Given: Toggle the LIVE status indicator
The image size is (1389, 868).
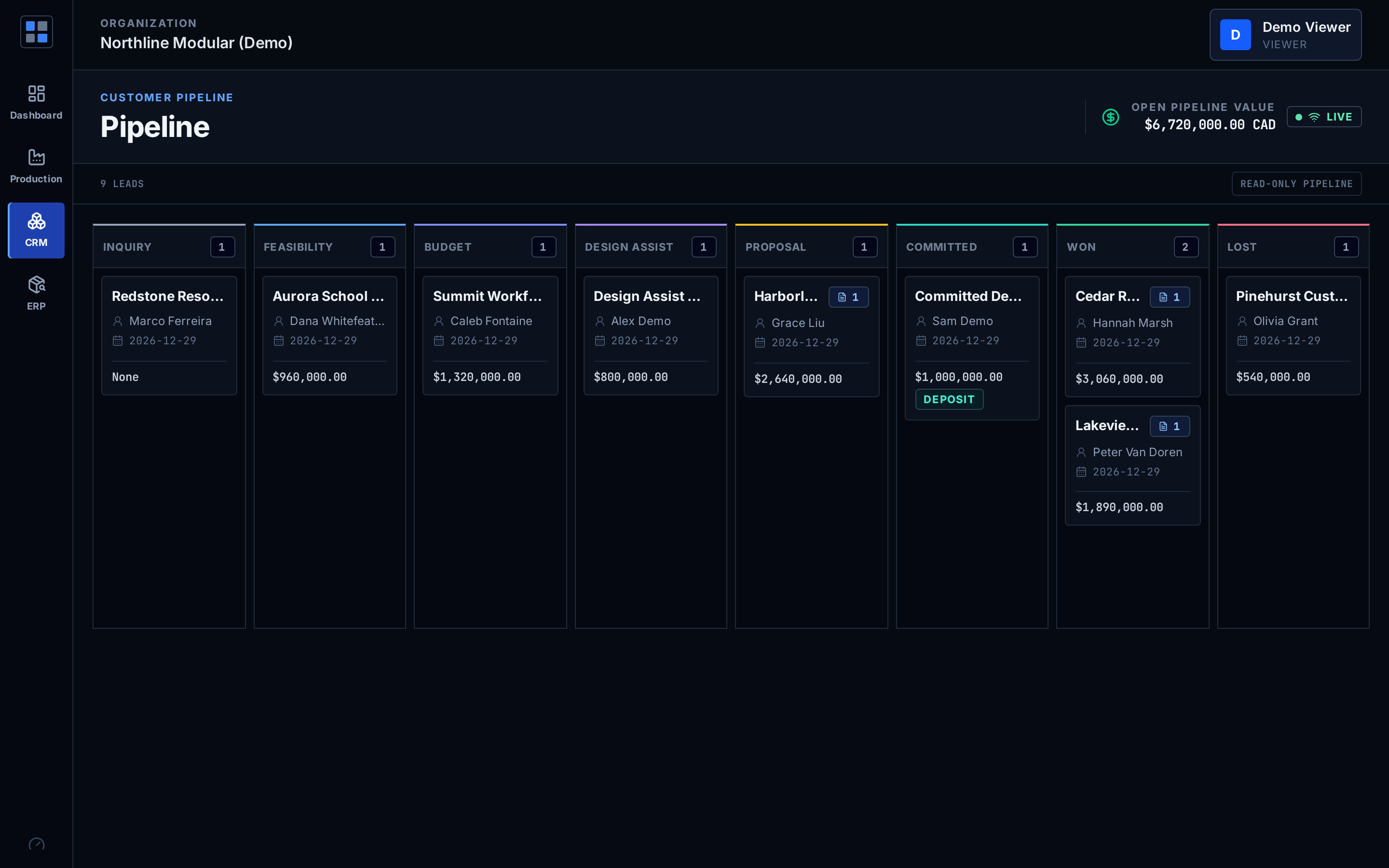Looking at the screenshot, I should tap(1323, 117).
